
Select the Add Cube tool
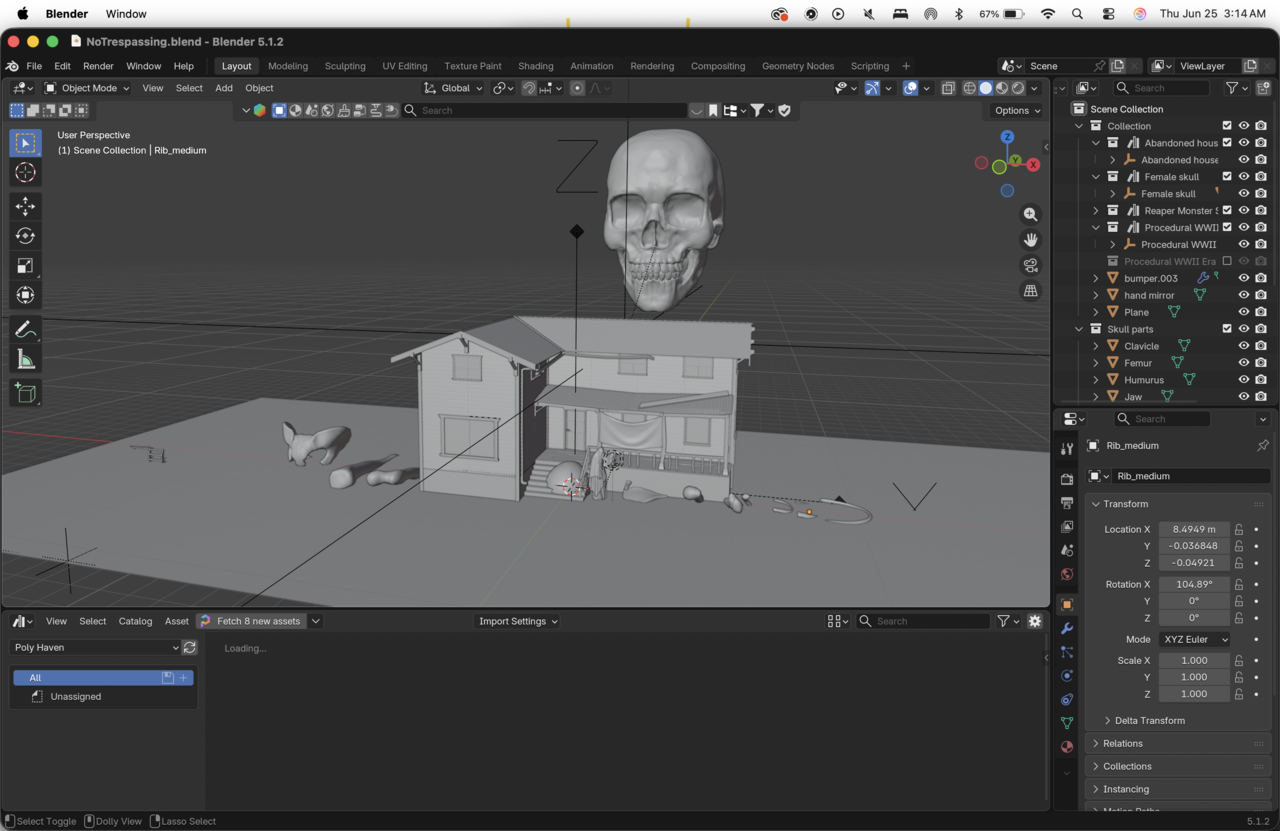26,394
